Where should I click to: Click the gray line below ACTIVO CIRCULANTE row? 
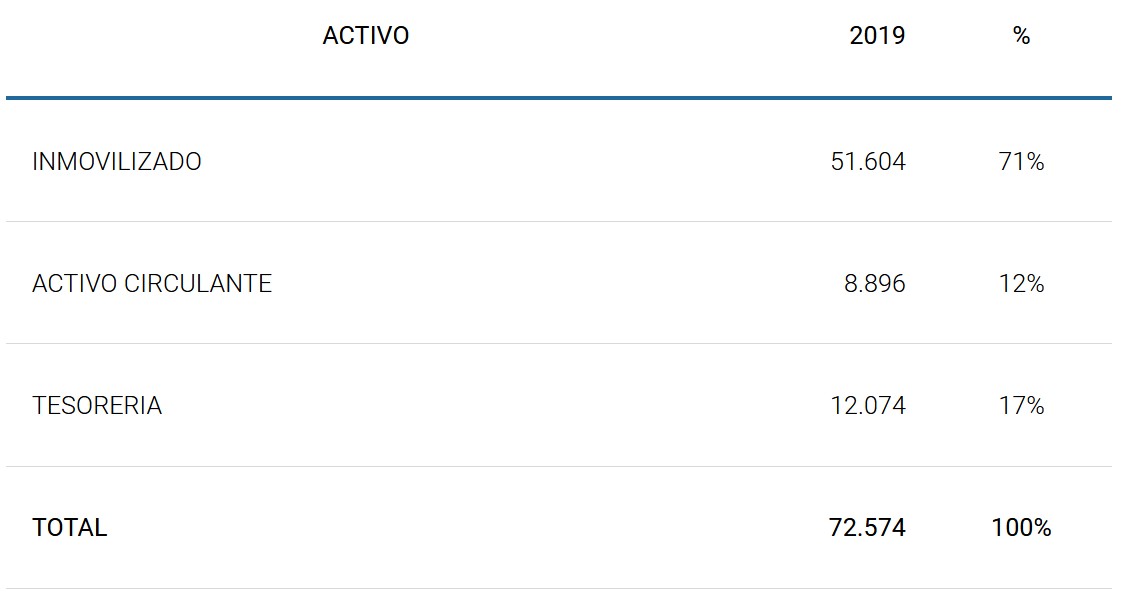[x=558, y=343]
